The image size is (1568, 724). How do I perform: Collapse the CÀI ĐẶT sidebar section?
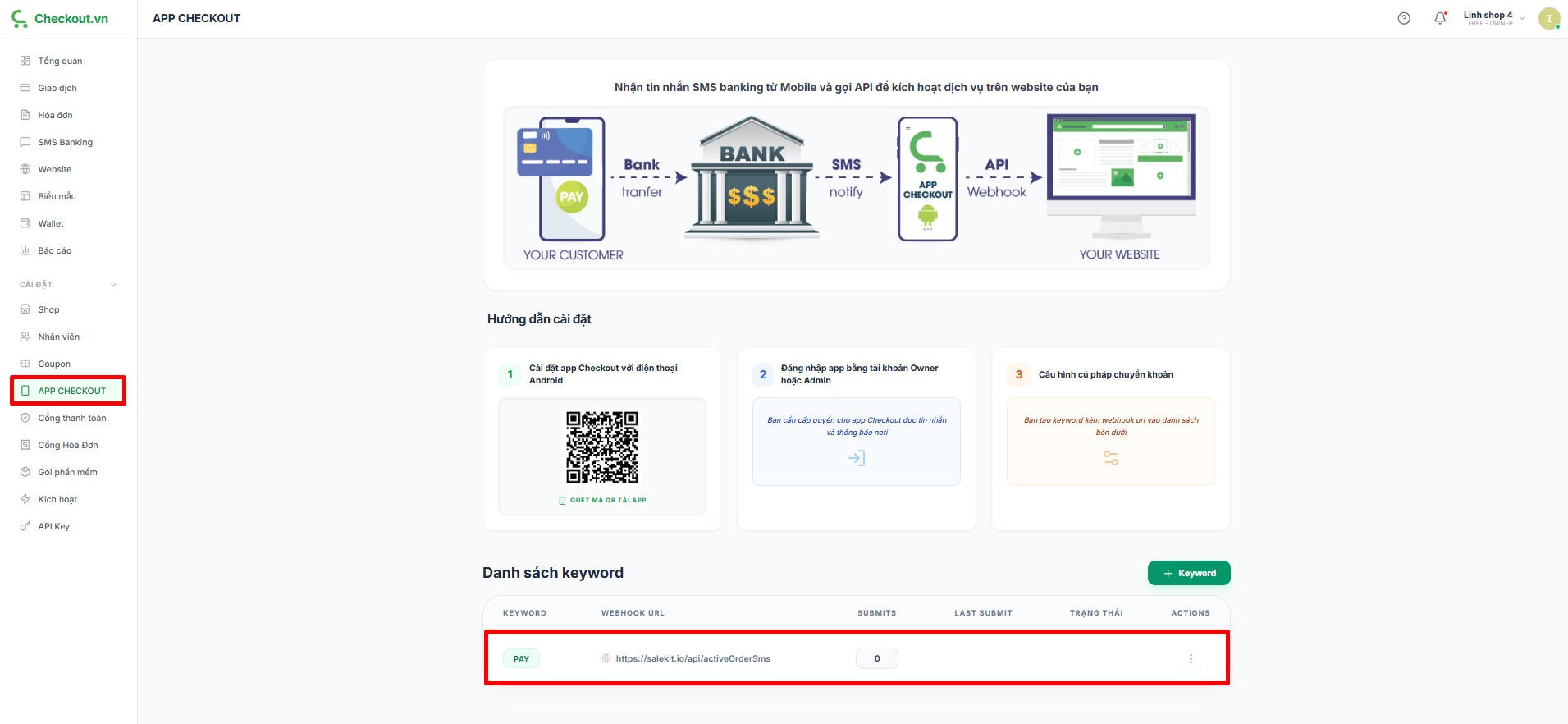[x=113, y=285]
